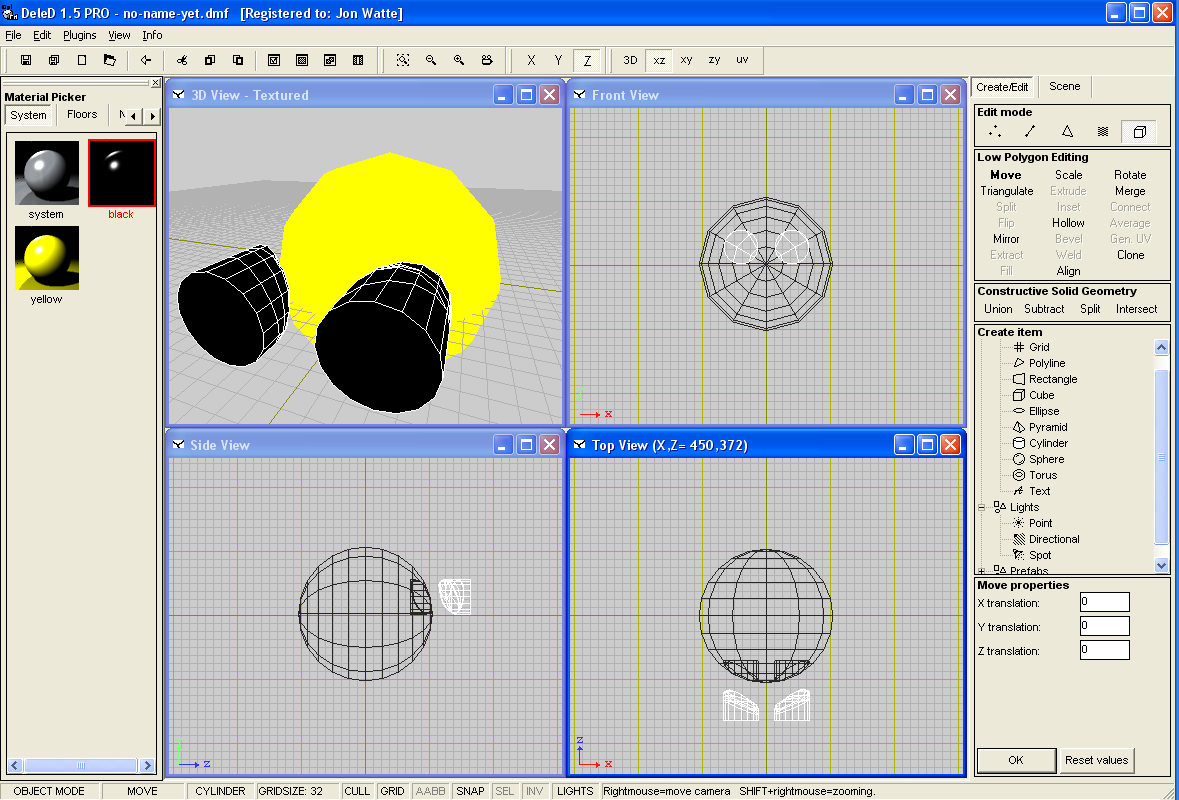Select Edge edit mode icon
Viewport: 1179px width, 800px height.
pos(1030,131)
